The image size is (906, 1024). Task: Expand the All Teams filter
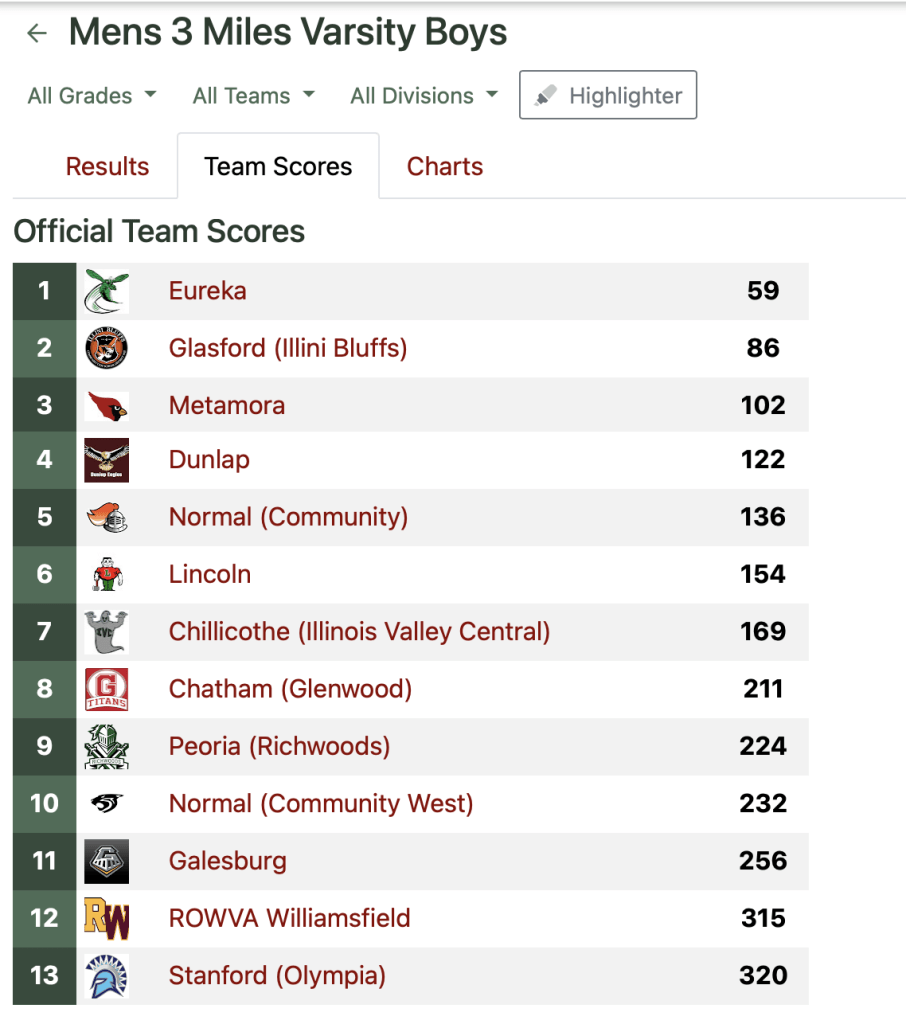(x=253, y=96)
